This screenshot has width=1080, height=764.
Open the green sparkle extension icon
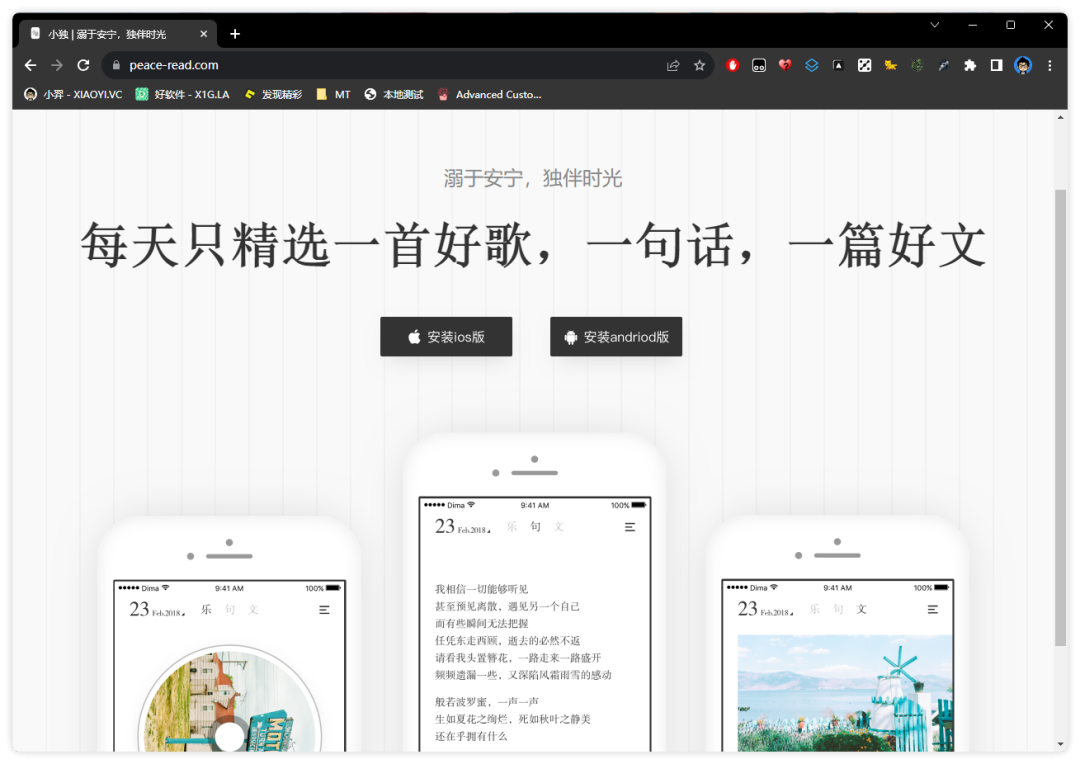coord(917,65)
